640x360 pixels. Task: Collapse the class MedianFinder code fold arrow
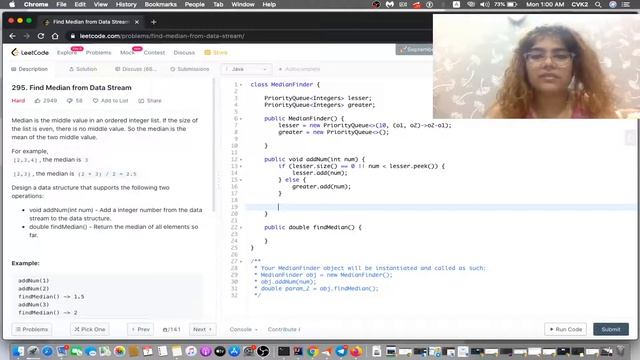click(241, 84)
